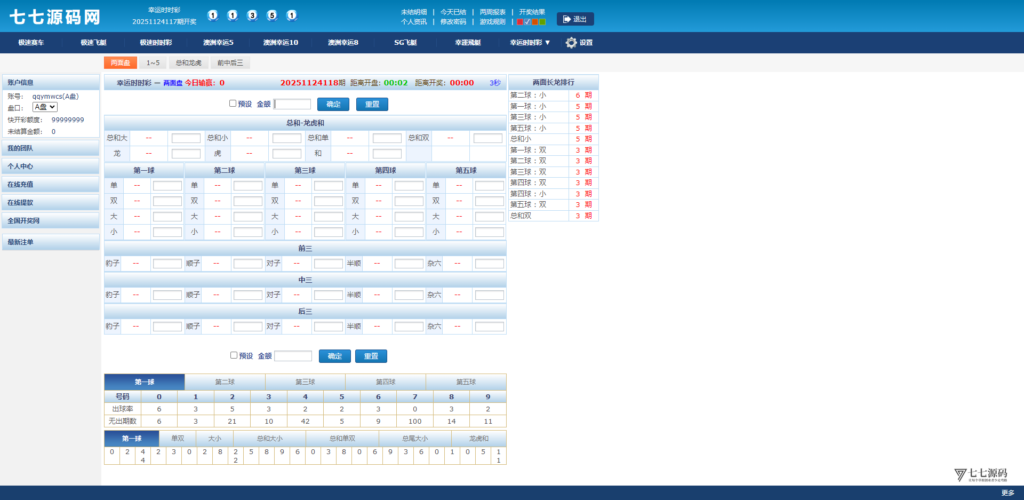Click the lottery ball showing number 5
This screenshot has width=1024, height=500.
pyautogui.click(x=272, y=16)
